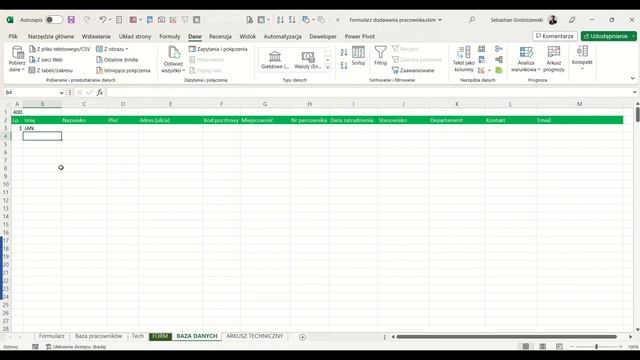Open the Power Pivot tab
The width and height of the screenshot is (640, 360).
(360, 36)
